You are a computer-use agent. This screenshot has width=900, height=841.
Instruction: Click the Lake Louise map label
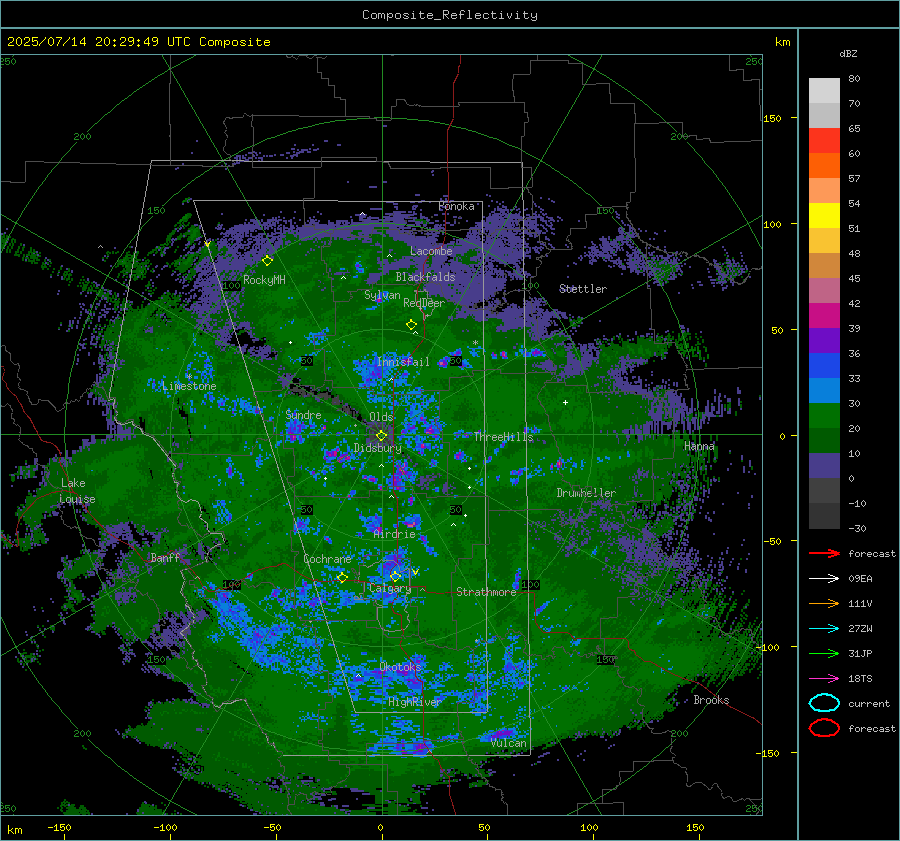pyautogui.click(x=78, y=491)
